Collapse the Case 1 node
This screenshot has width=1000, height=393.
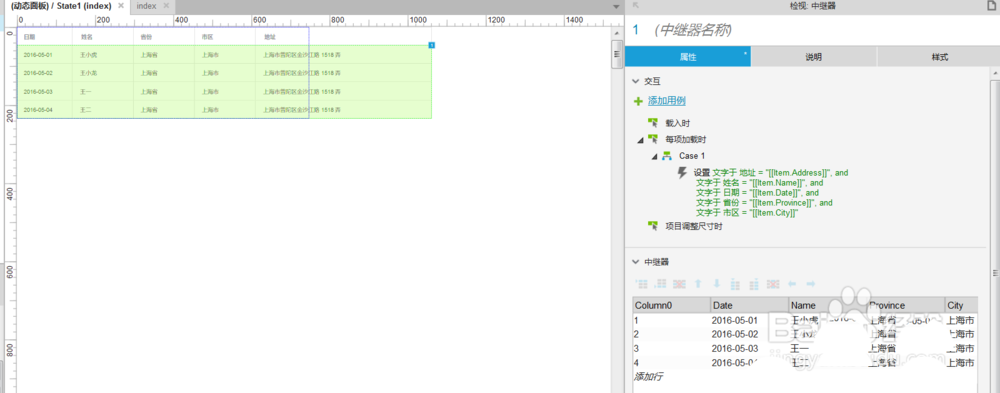(655, 156)
